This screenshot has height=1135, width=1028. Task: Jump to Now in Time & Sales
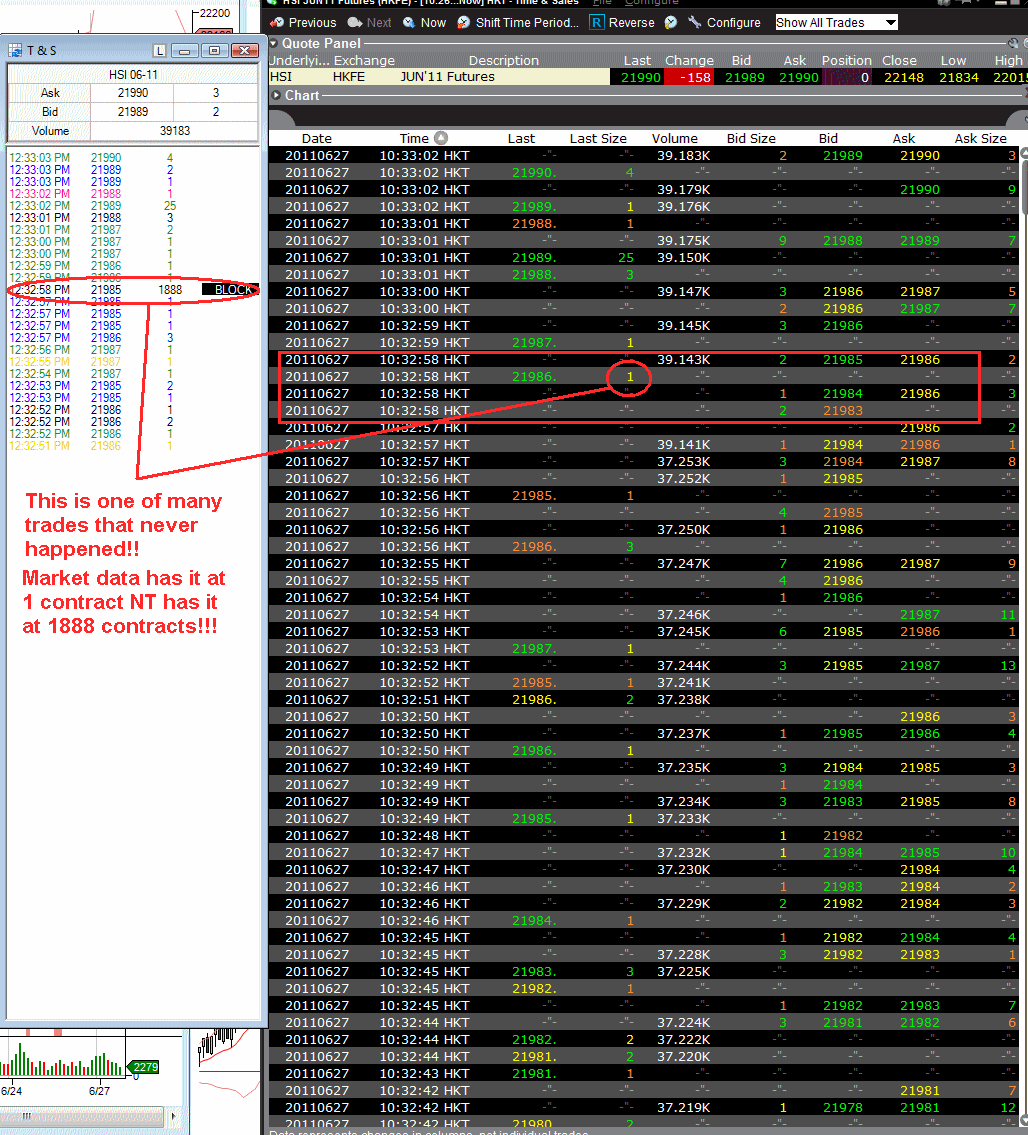[424, 22]
